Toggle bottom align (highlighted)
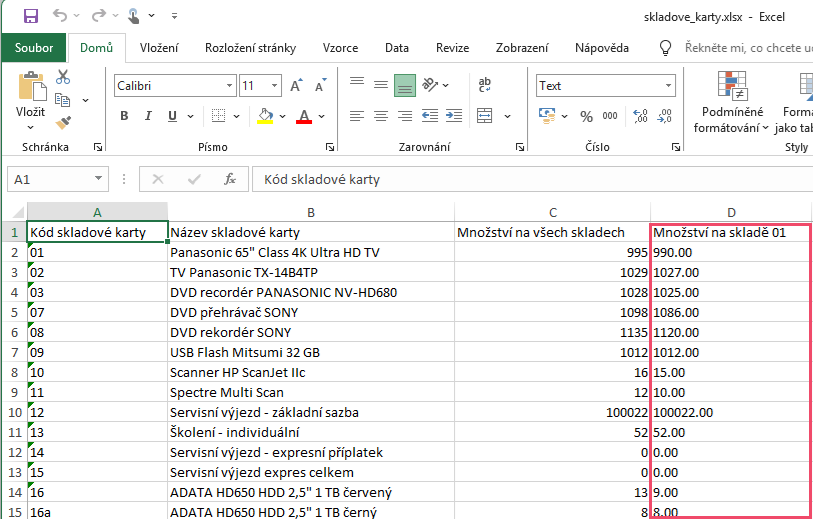 click(405, 85)
